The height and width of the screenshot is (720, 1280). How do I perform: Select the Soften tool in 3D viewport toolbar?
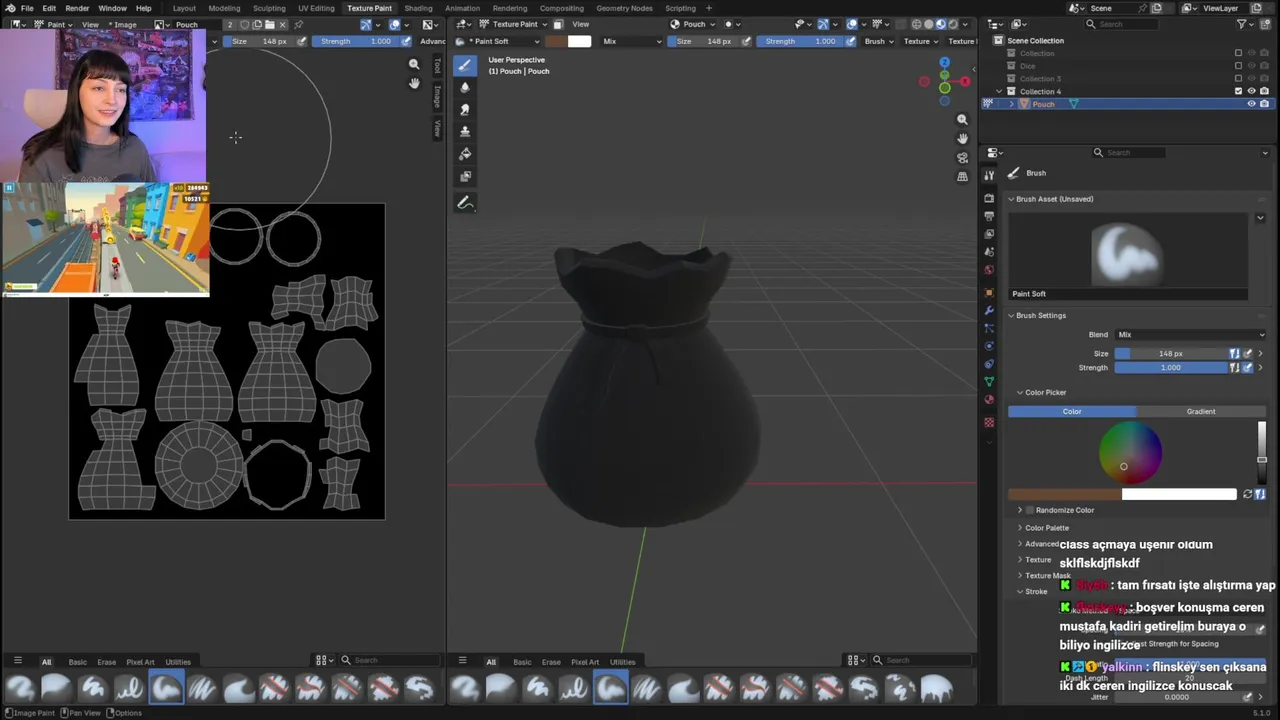point(465,87)
